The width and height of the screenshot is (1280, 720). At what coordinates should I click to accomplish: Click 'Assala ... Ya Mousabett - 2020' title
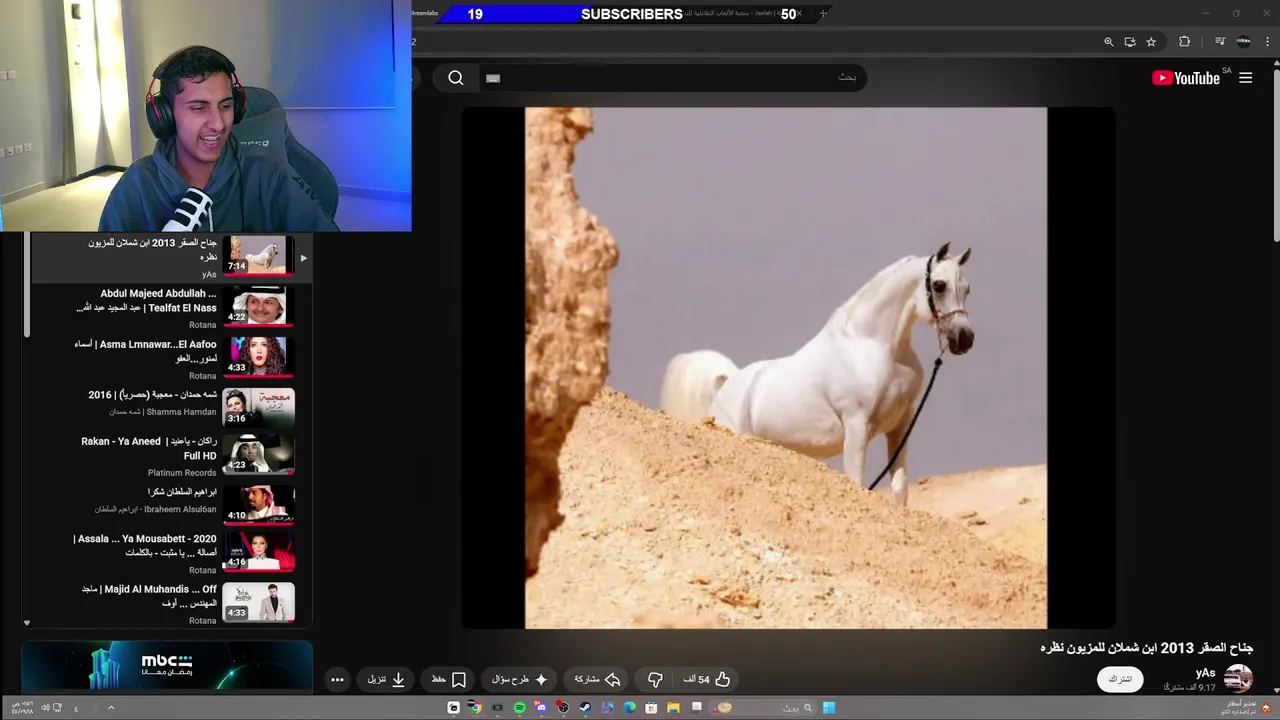coord(145,538)
